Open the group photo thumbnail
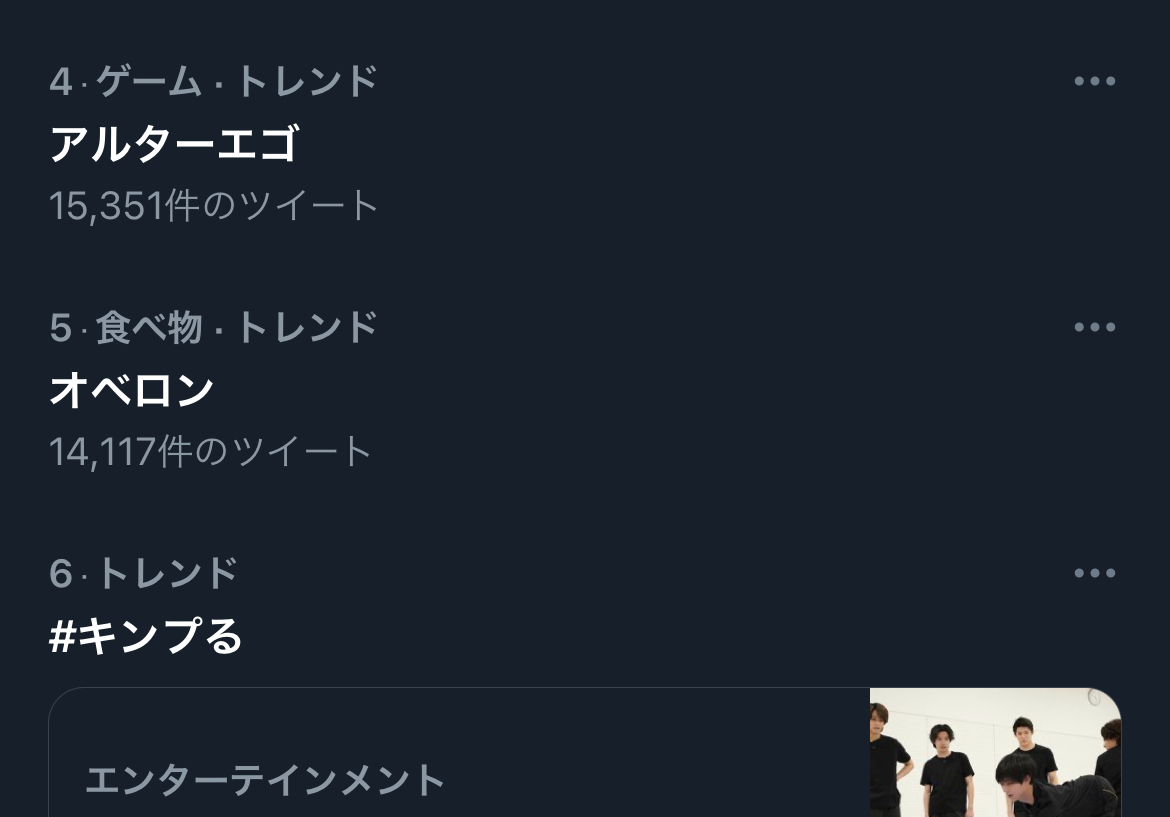1170x817 pixels. pyautogui.click(x=995, y=752)
